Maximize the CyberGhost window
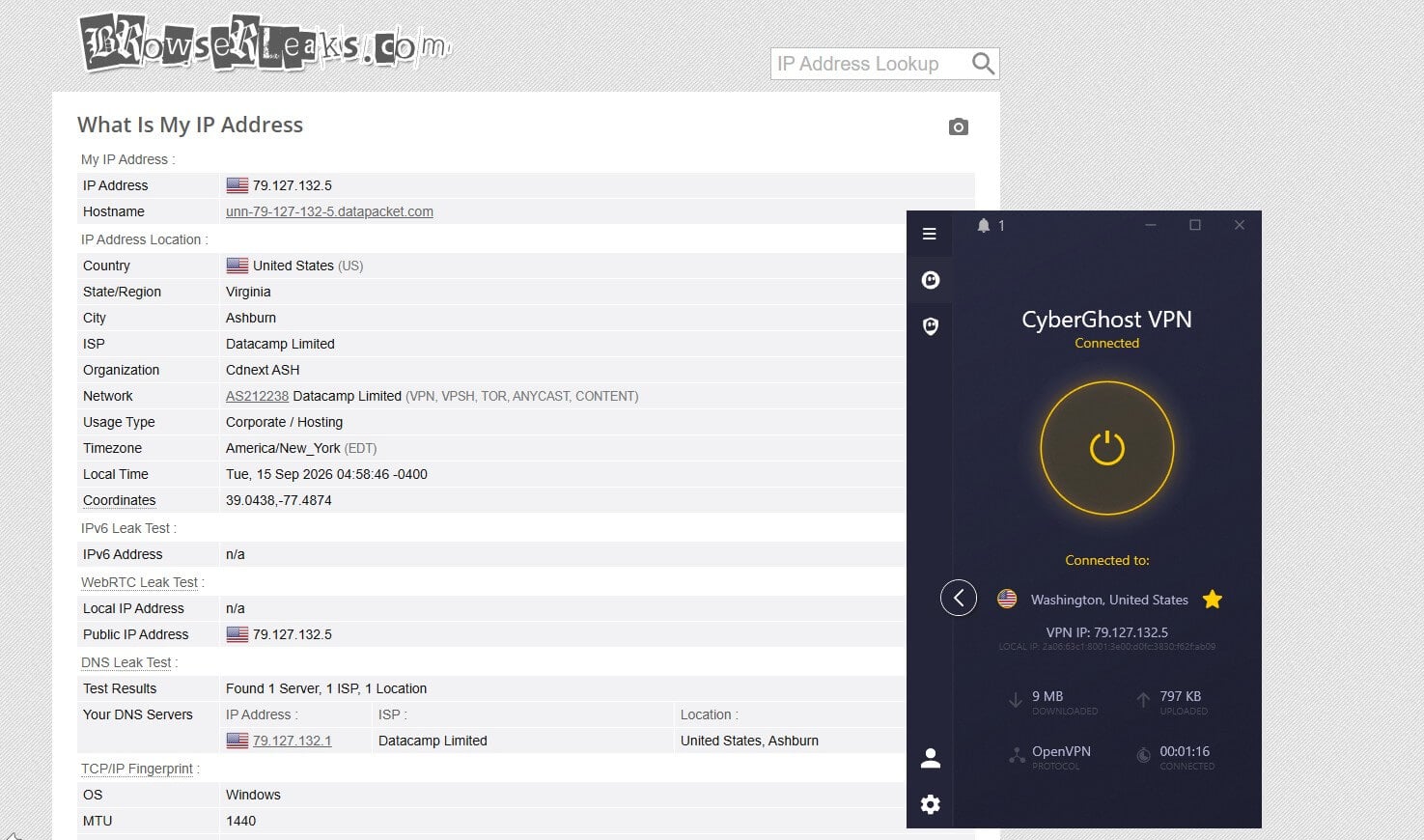 tap(1195, 225)
